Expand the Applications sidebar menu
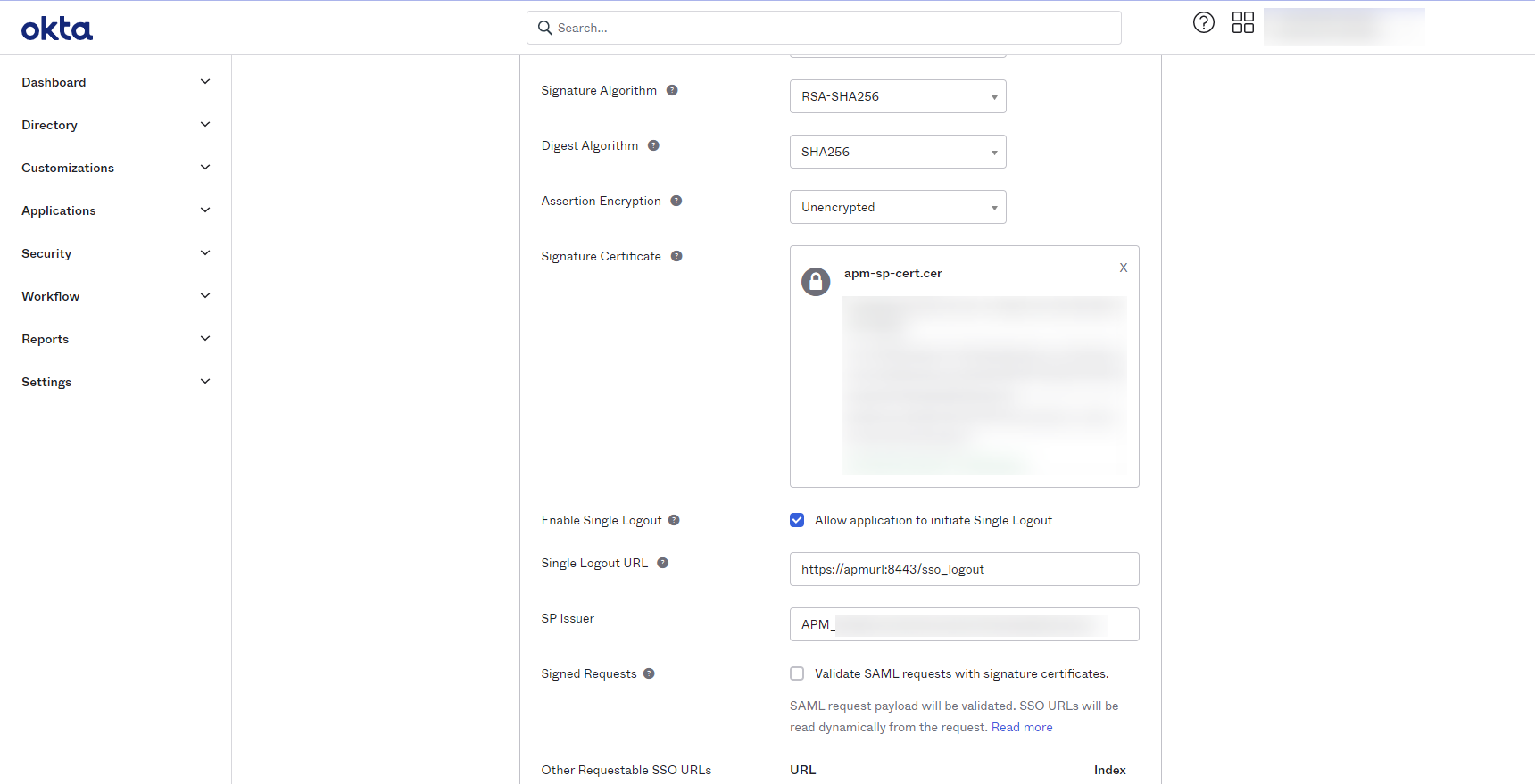 [116, 210]
